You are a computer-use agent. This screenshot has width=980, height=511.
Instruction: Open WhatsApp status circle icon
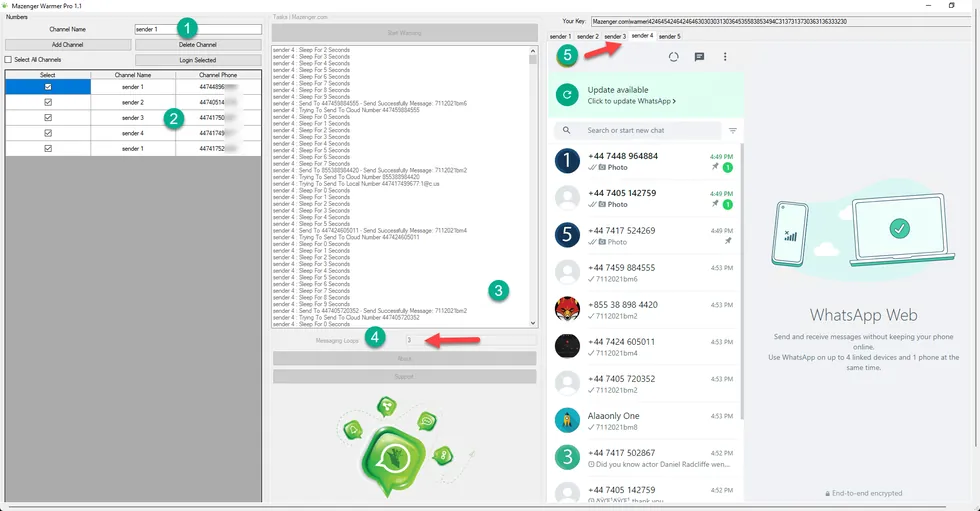pos(673,57)
